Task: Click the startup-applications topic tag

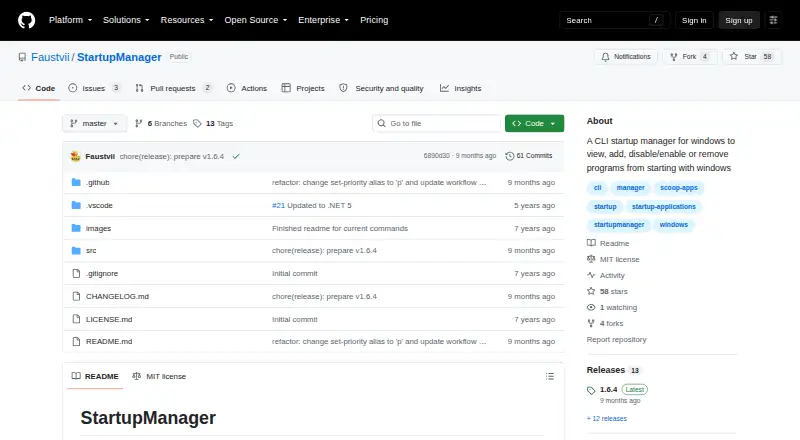Action: tap(664, 207)
